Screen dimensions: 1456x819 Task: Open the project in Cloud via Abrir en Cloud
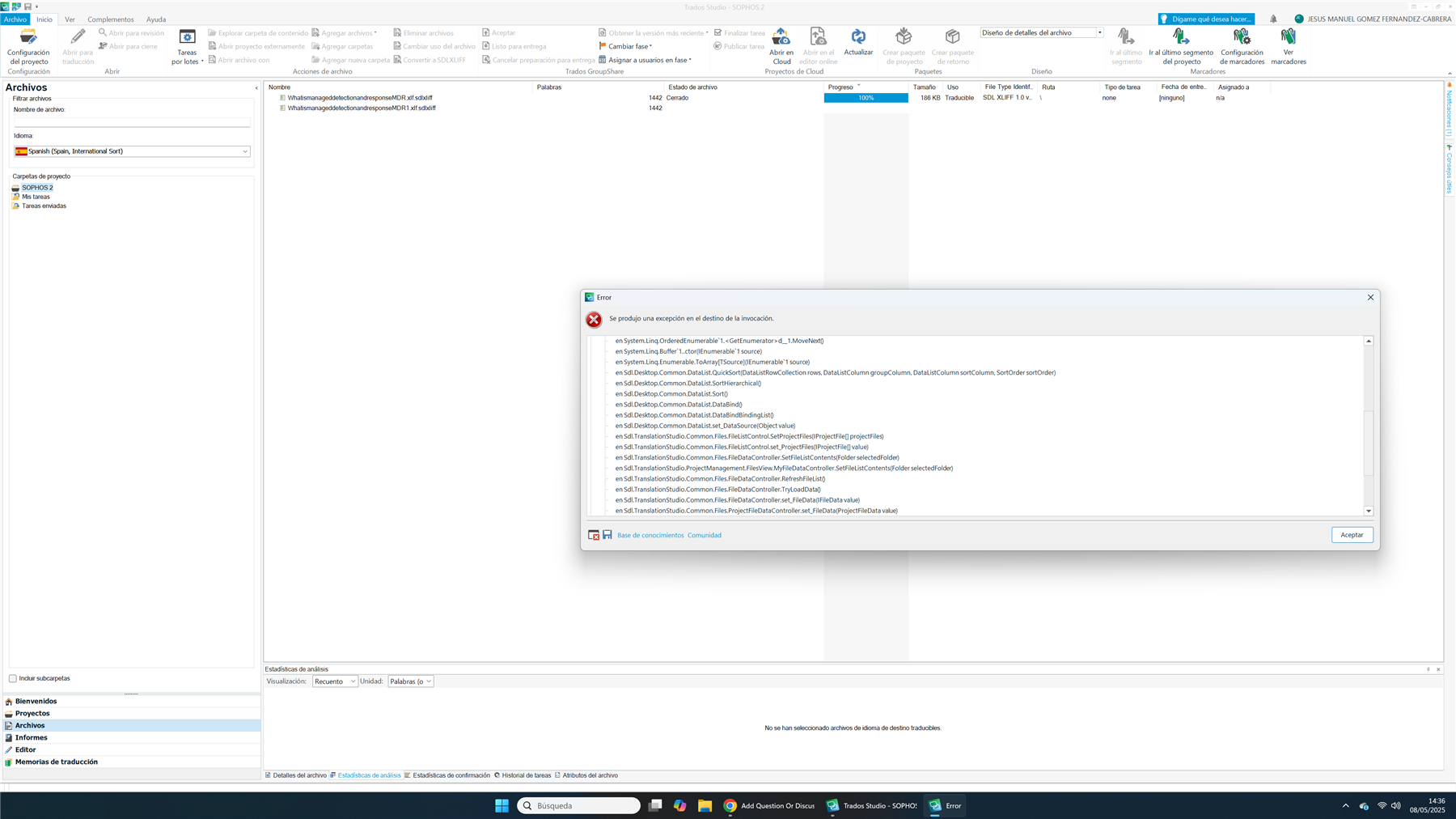(780, 46)
